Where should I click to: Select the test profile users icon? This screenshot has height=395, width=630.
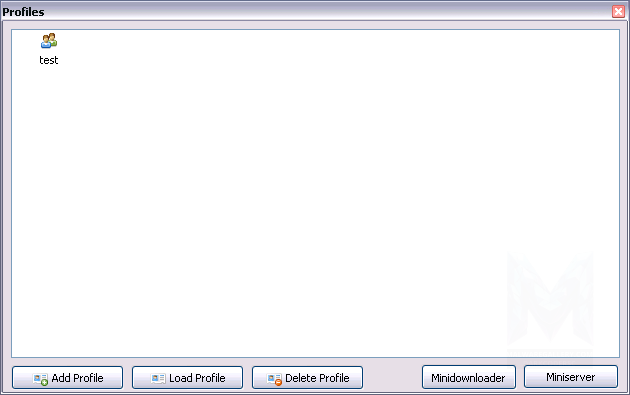tap(49, 41)
